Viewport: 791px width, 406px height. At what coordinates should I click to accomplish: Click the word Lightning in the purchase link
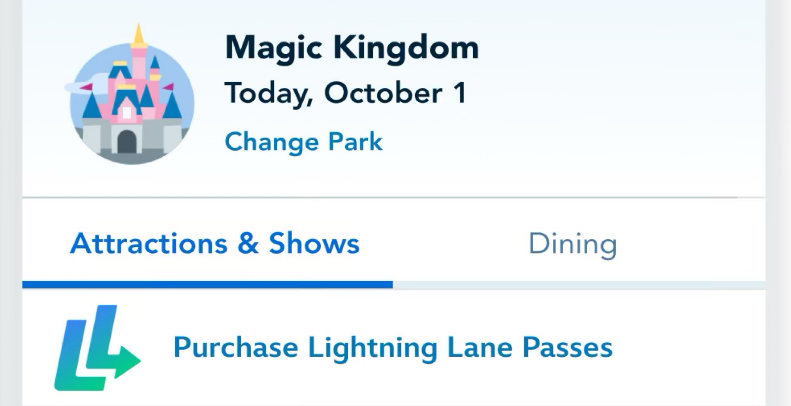pyautogui.click(x=369, y=348)
